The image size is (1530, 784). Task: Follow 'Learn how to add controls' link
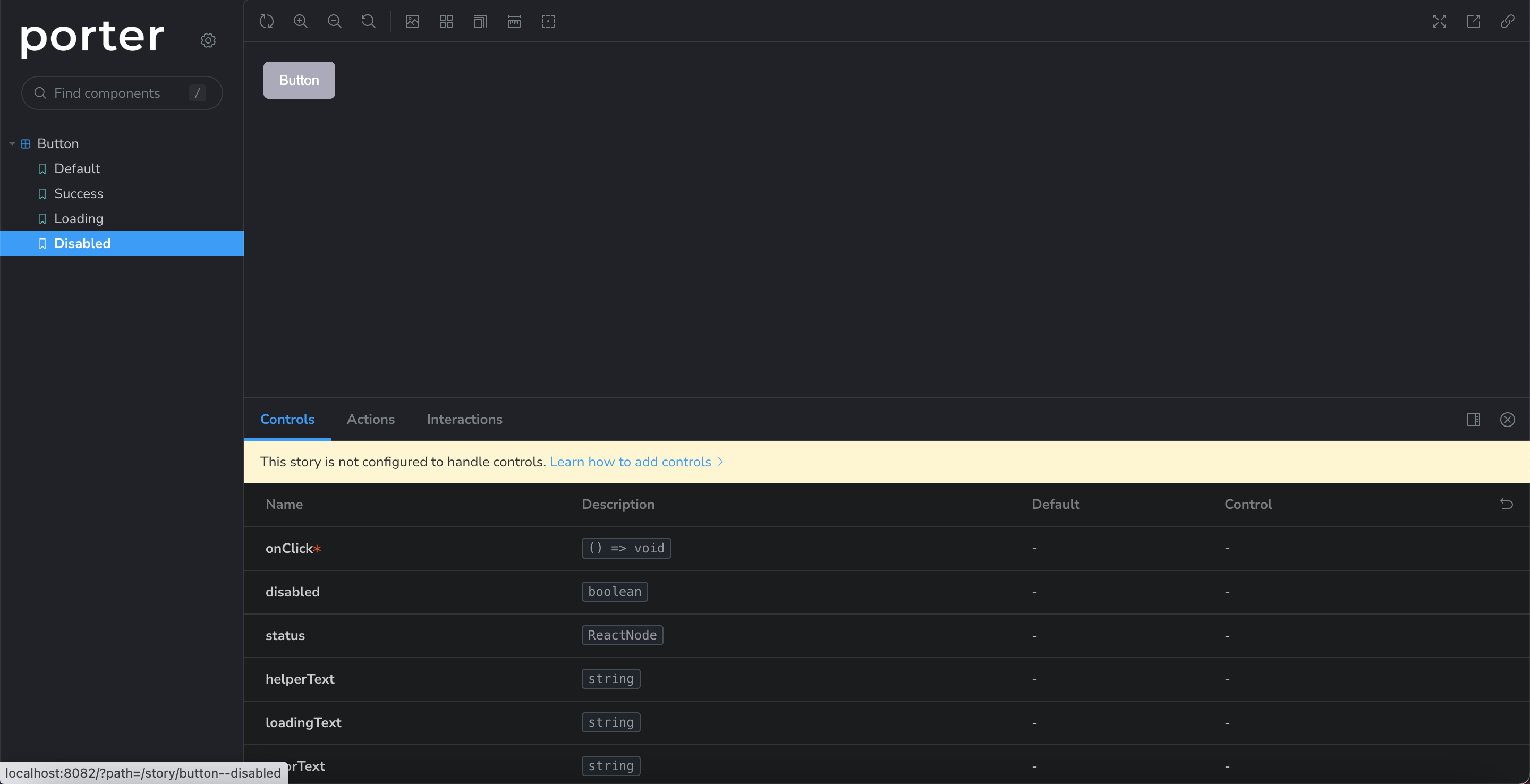point(630,462)
